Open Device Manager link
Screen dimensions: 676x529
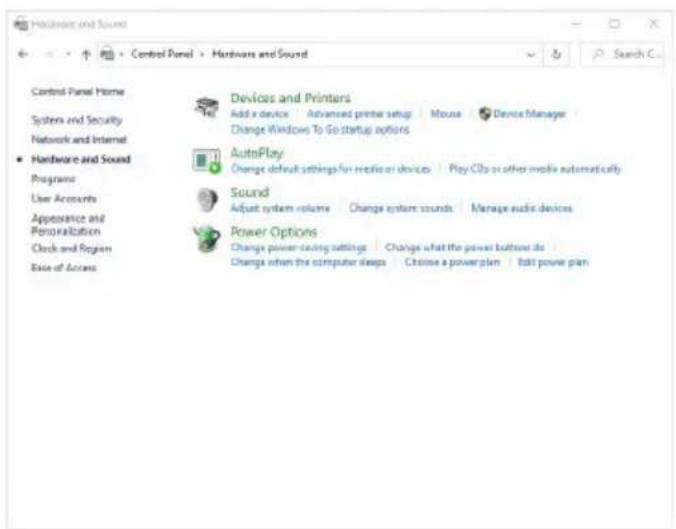(x=529, y=114)
